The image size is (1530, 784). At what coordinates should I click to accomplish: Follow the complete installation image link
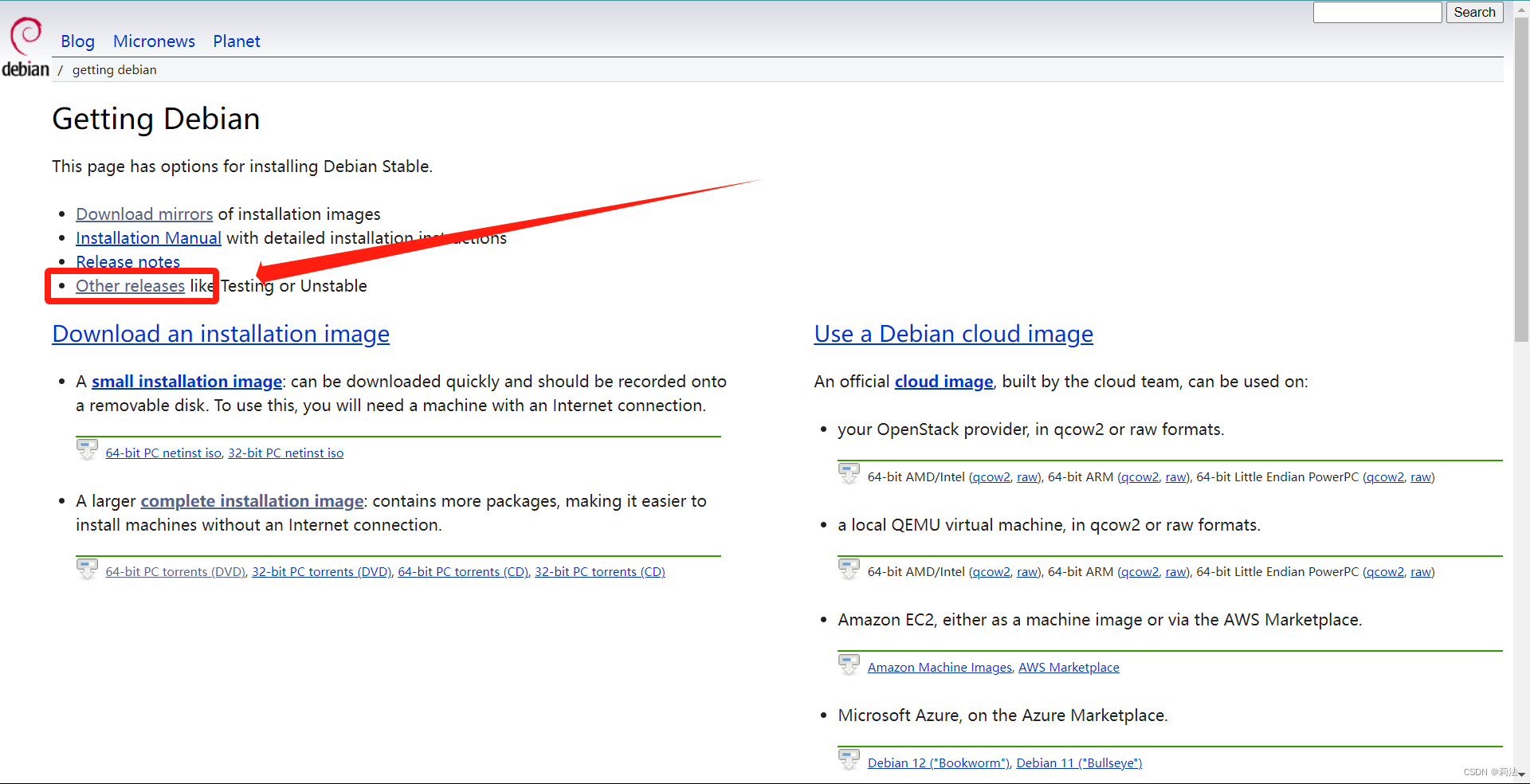pos(252,501)
